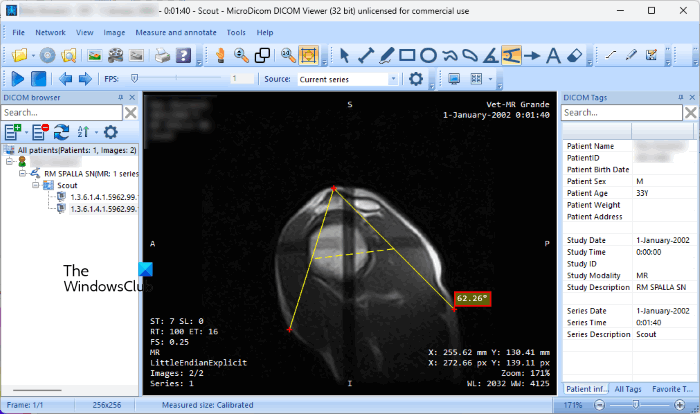Open the Source series dropdown
The height and width of the screenshot is (414, 700).
click(x=393, y=78)
